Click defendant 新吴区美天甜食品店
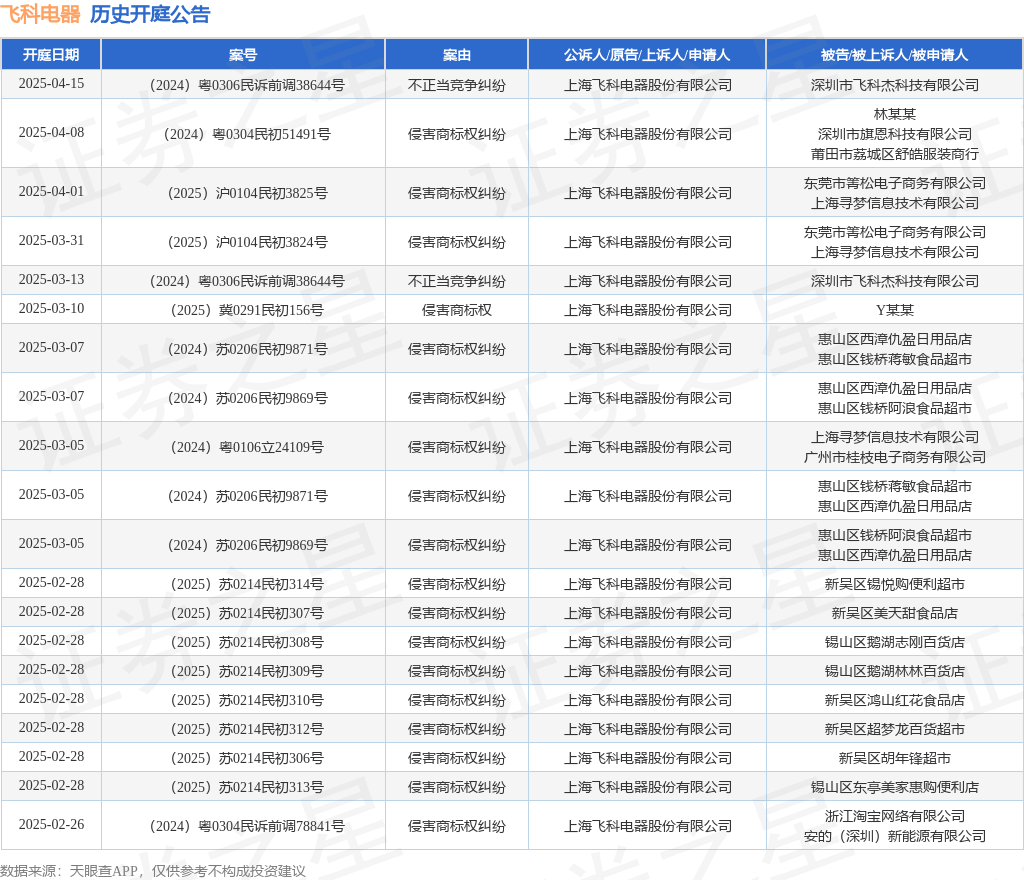This screenshot has height=880, width=1024. (x=894, y=613)
